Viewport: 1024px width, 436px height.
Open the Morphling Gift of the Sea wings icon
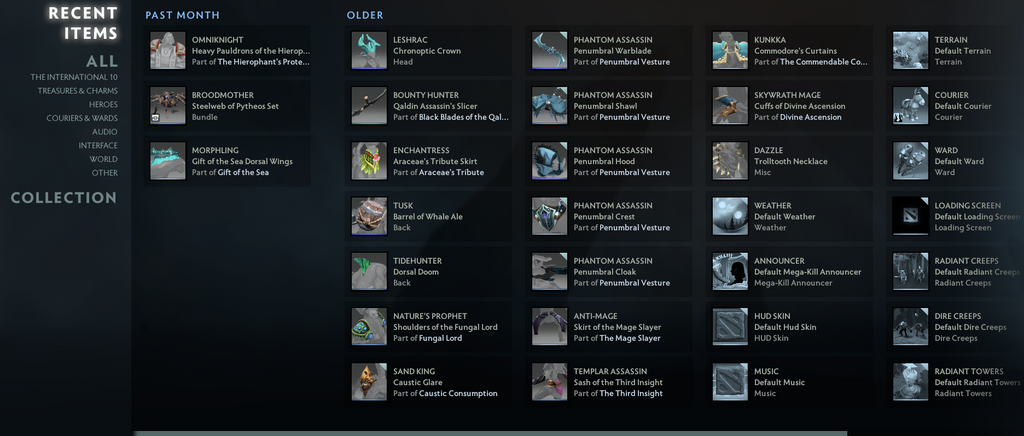coord(168,161)
